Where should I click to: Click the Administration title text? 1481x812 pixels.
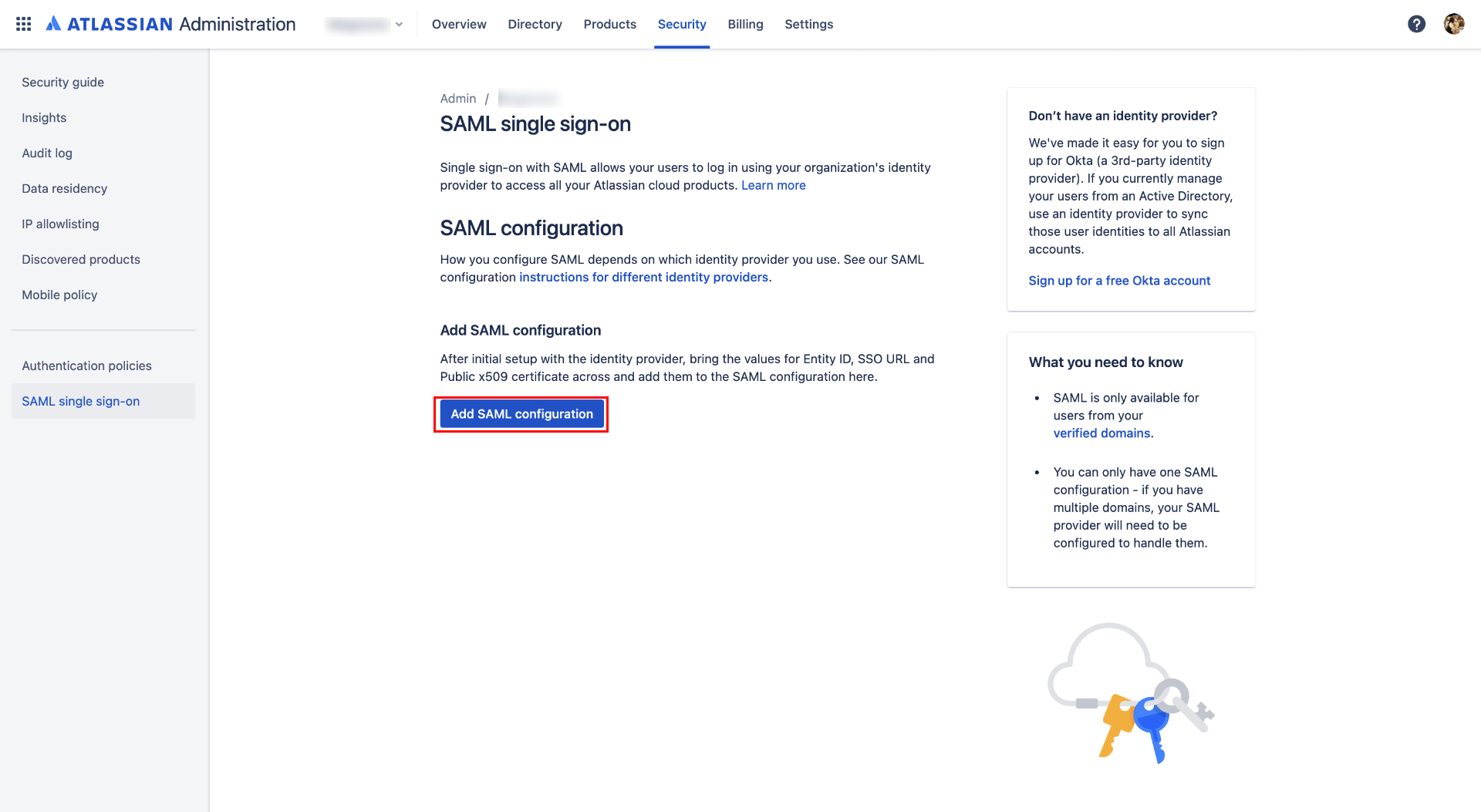pos(238,24)
